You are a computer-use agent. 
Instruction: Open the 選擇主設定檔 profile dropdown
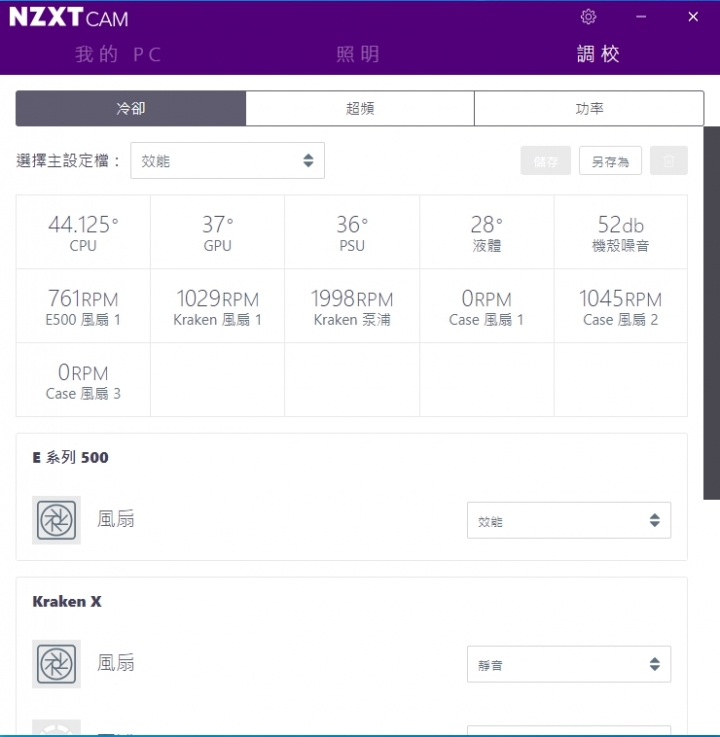(x=227, y=161)
